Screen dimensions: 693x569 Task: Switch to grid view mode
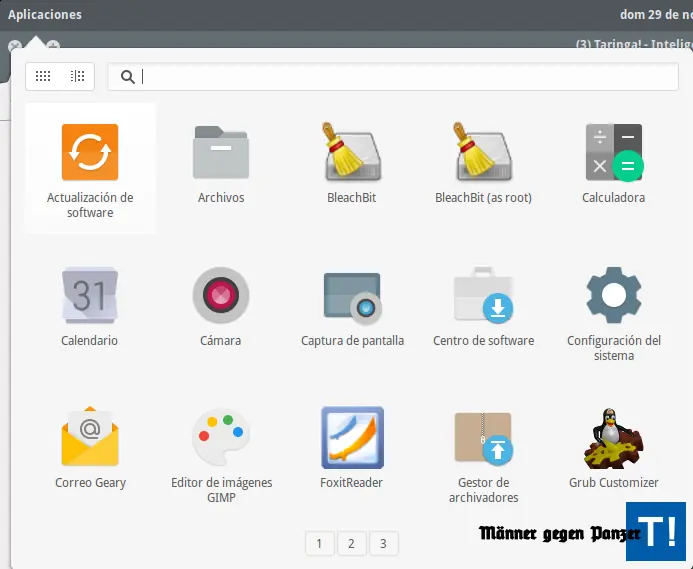(43, 76)
